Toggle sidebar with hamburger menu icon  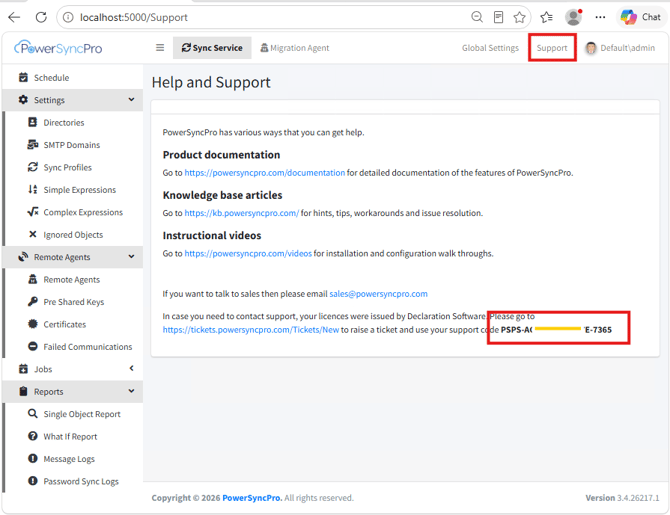click(x=160, y=47)
